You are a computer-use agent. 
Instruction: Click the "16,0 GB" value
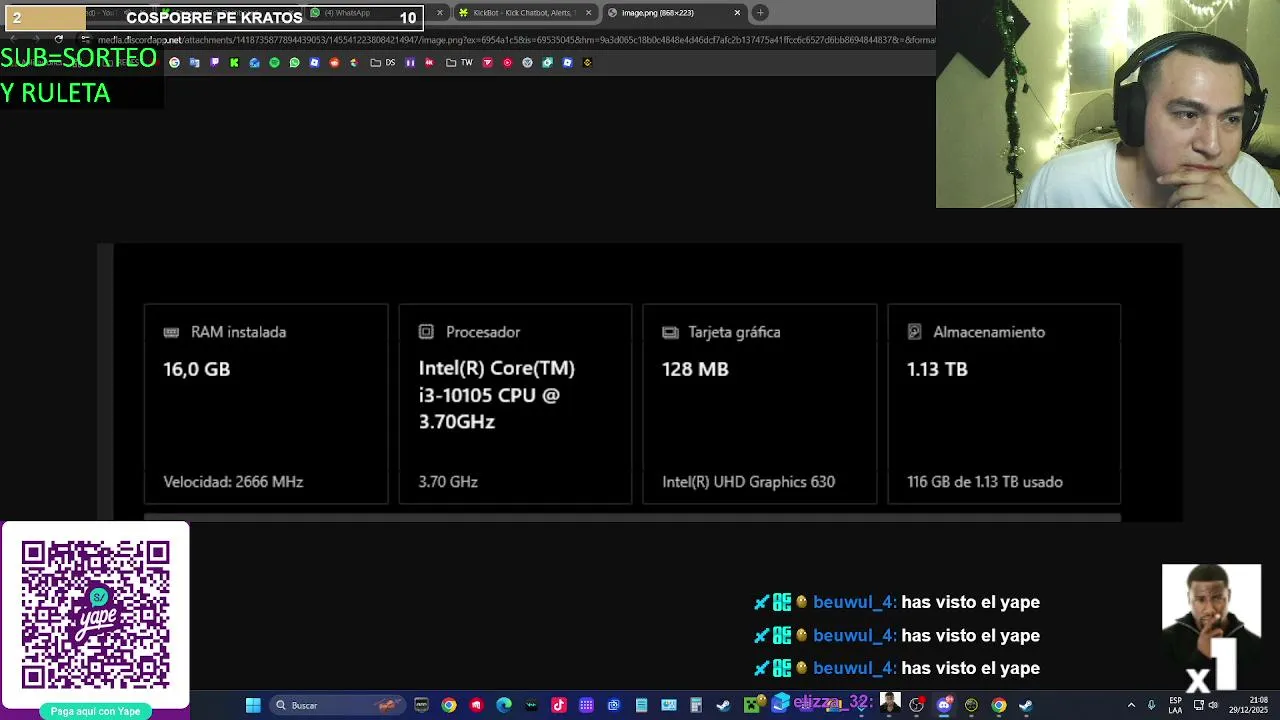197,369
